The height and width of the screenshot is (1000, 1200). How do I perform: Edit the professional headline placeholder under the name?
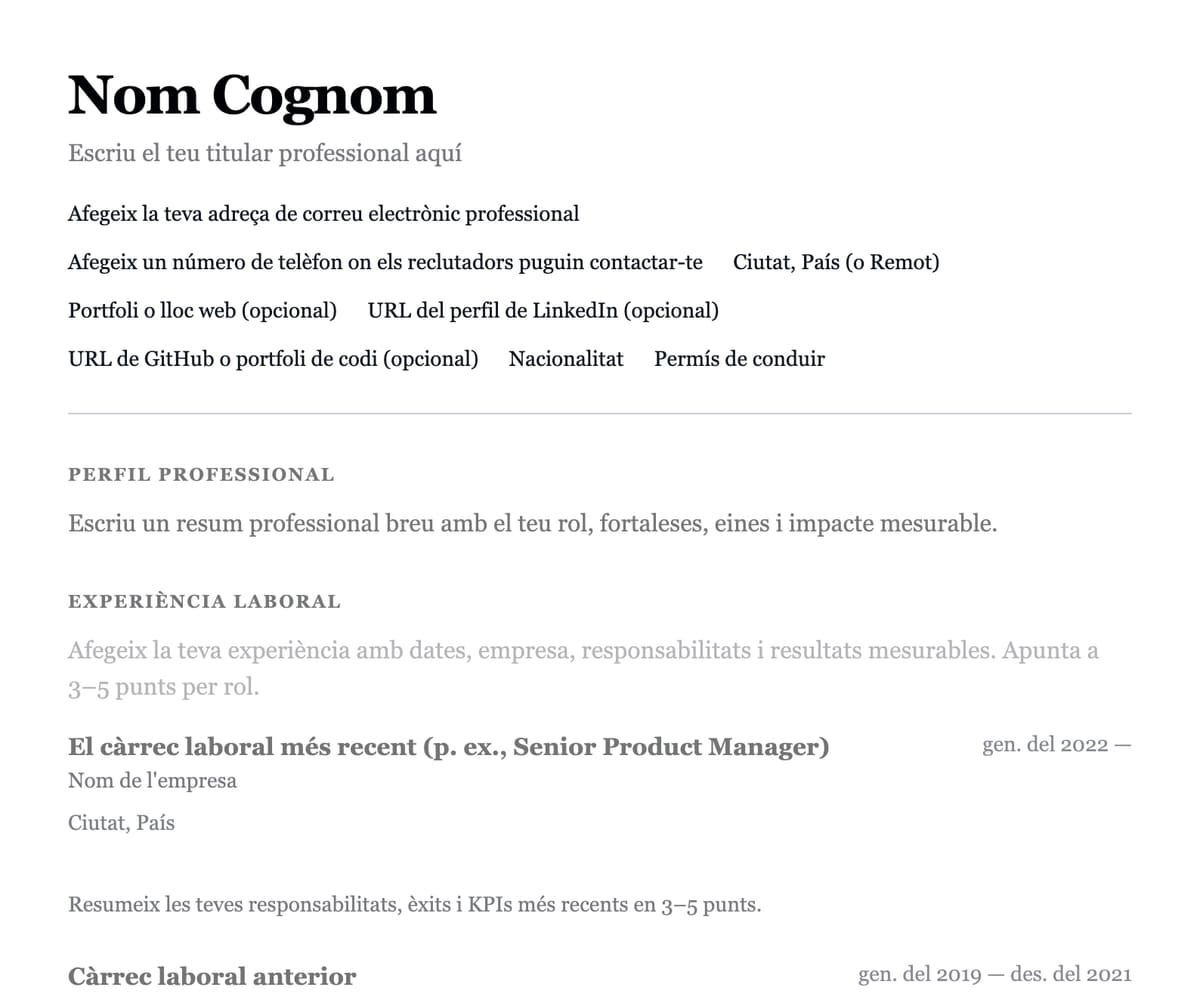[x=265, y=154]
